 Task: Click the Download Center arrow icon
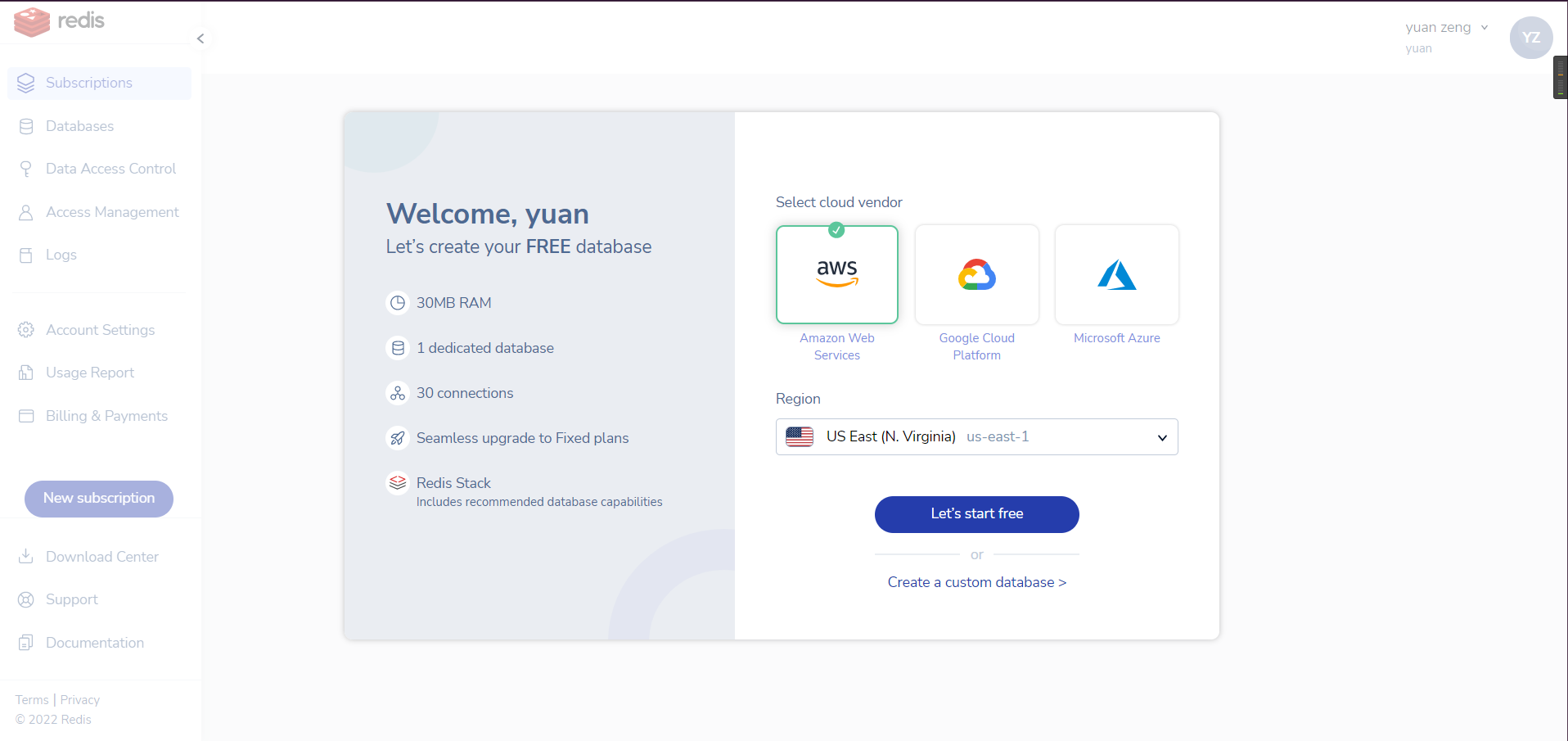26,557
